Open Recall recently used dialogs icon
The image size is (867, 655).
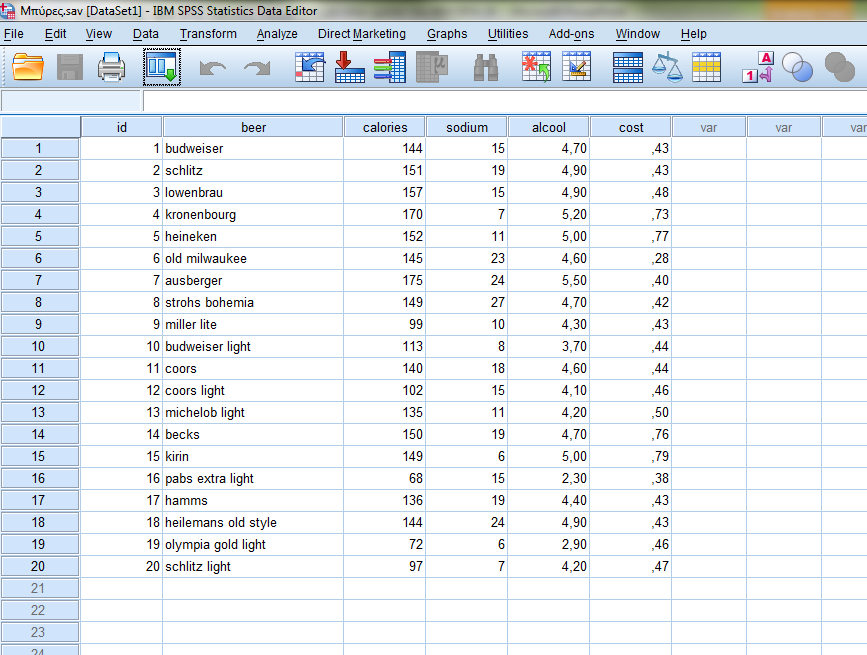162,67
